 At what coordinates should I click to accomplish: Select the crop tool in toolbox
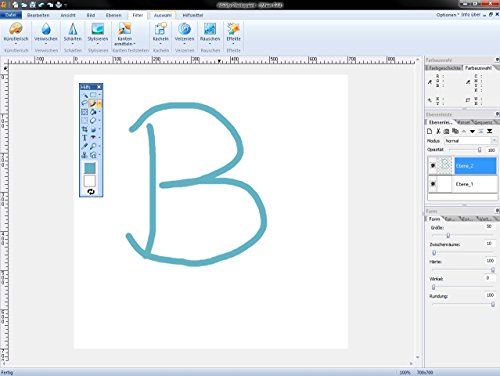(x=84, y=129)
